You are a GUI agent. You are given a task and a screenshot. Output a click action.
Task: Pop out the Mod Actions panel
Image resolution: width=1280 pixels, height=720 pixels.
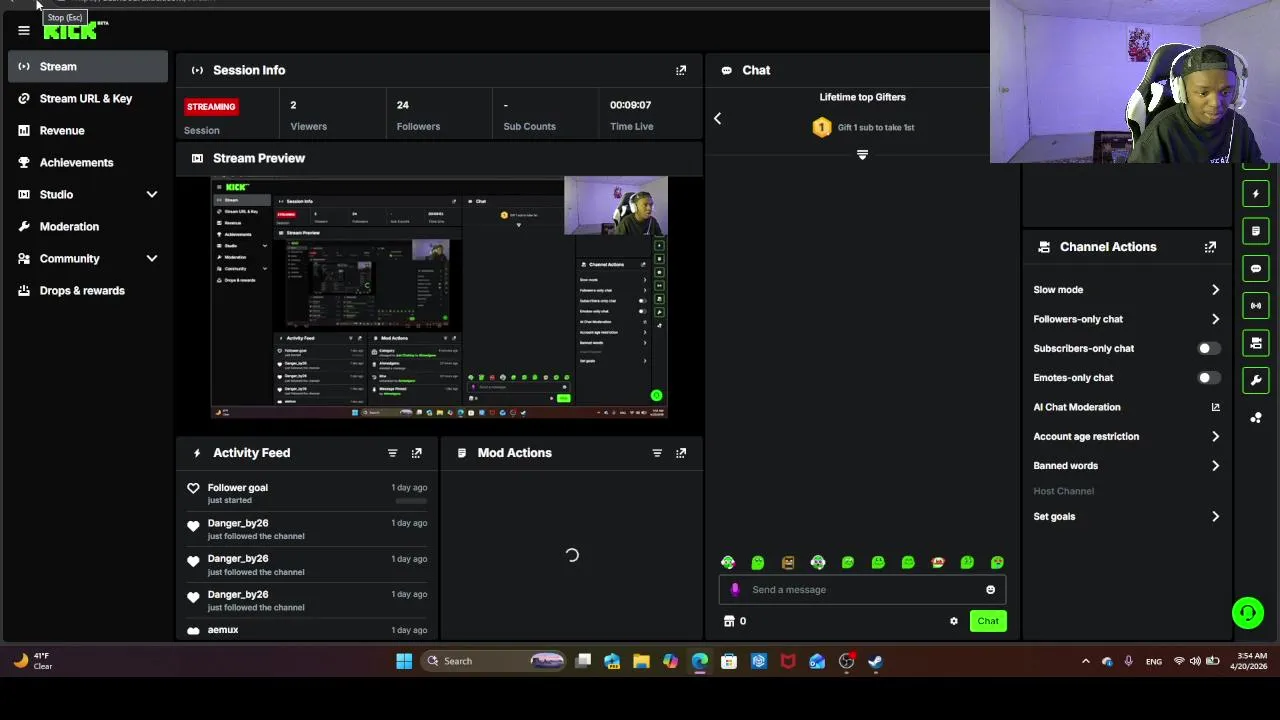(x=681, y=453)
